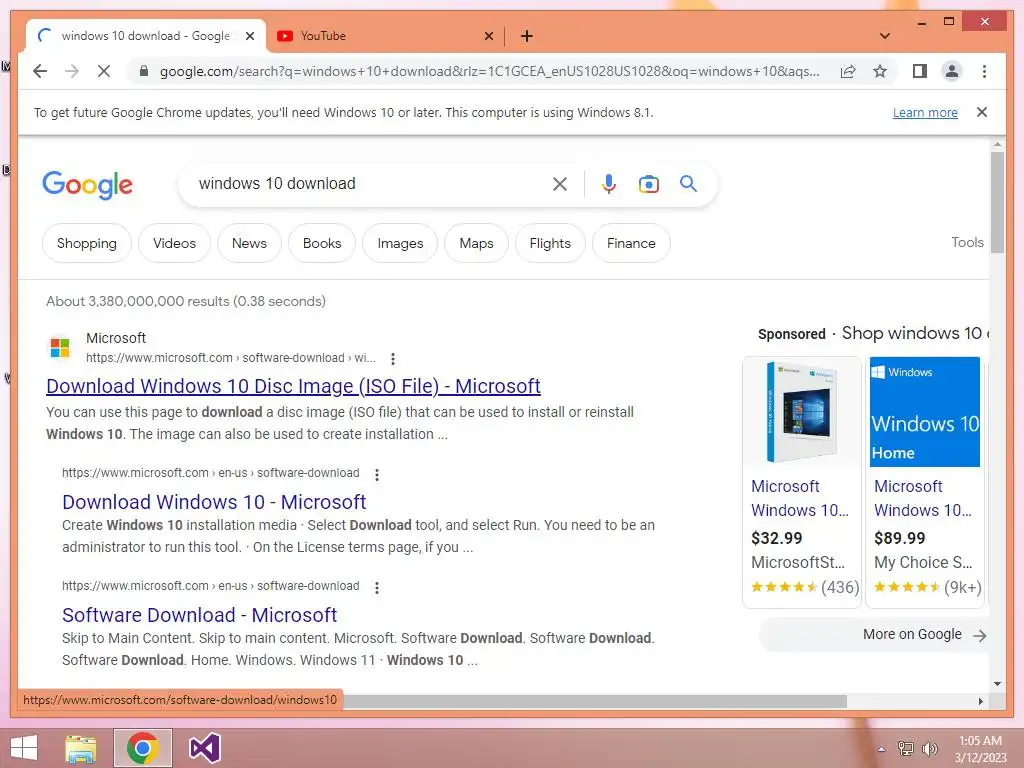Filter results by Maps
The image size is (1024, 768).
click(x=476, y=243)
